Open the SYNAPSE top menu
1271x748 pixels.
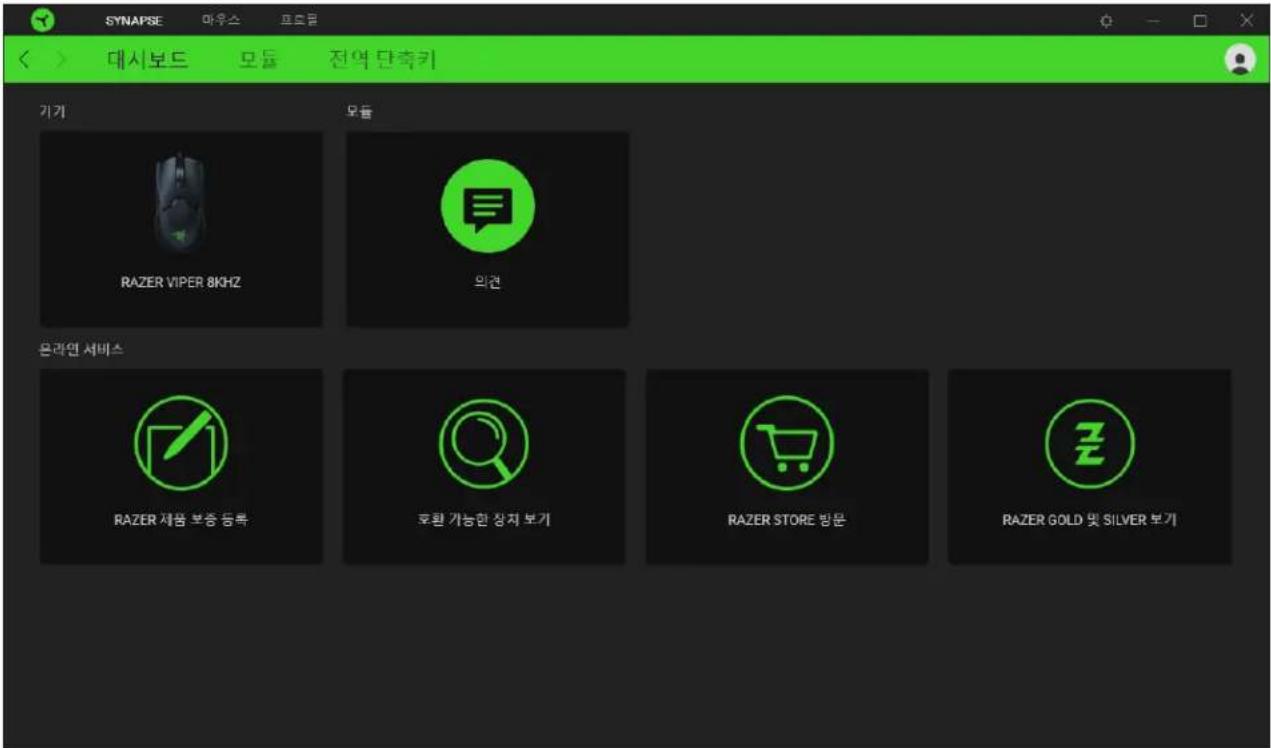tap(134, 20)
